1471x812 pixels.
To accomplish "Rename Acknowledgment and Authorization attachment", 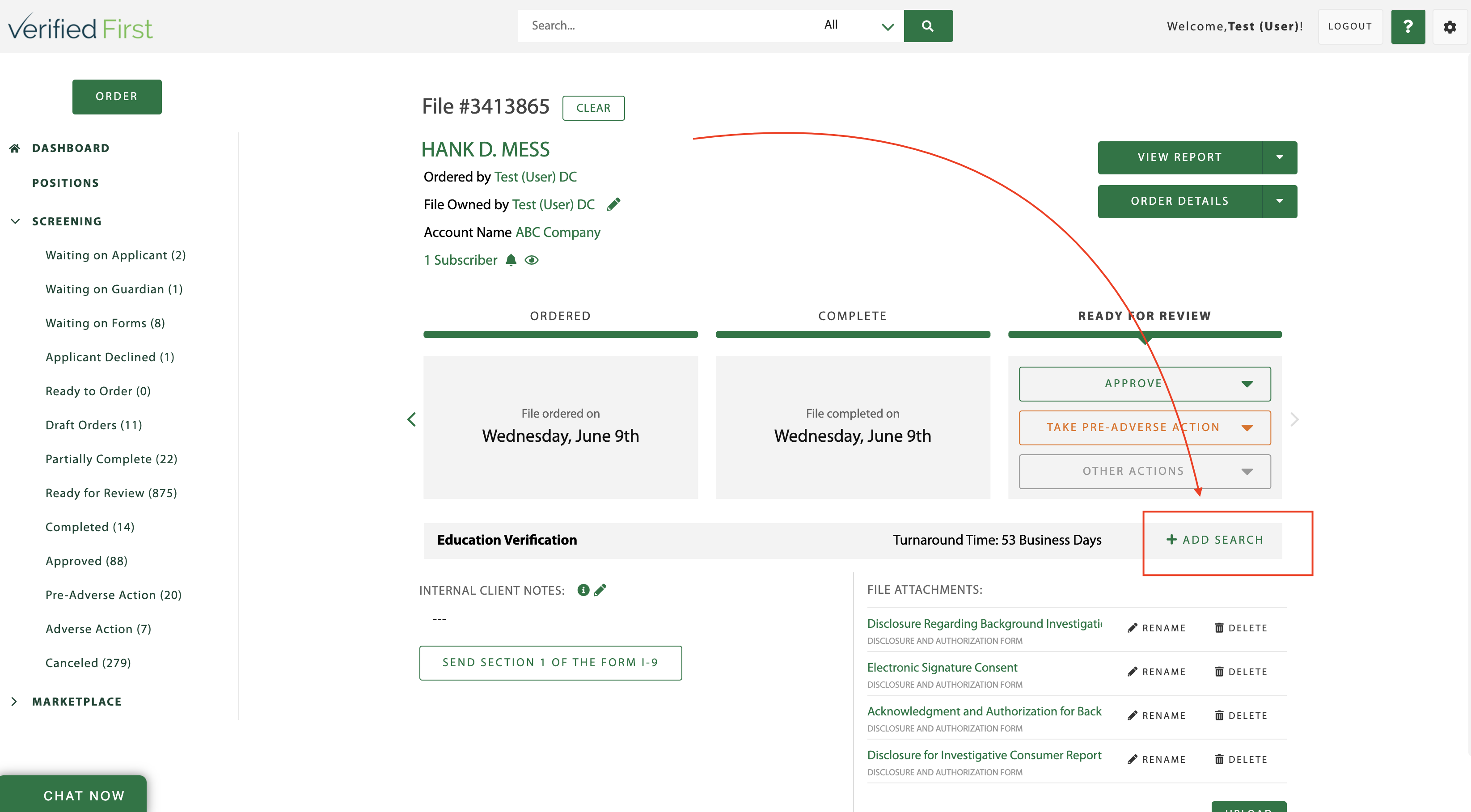I will coord(1157,715).
